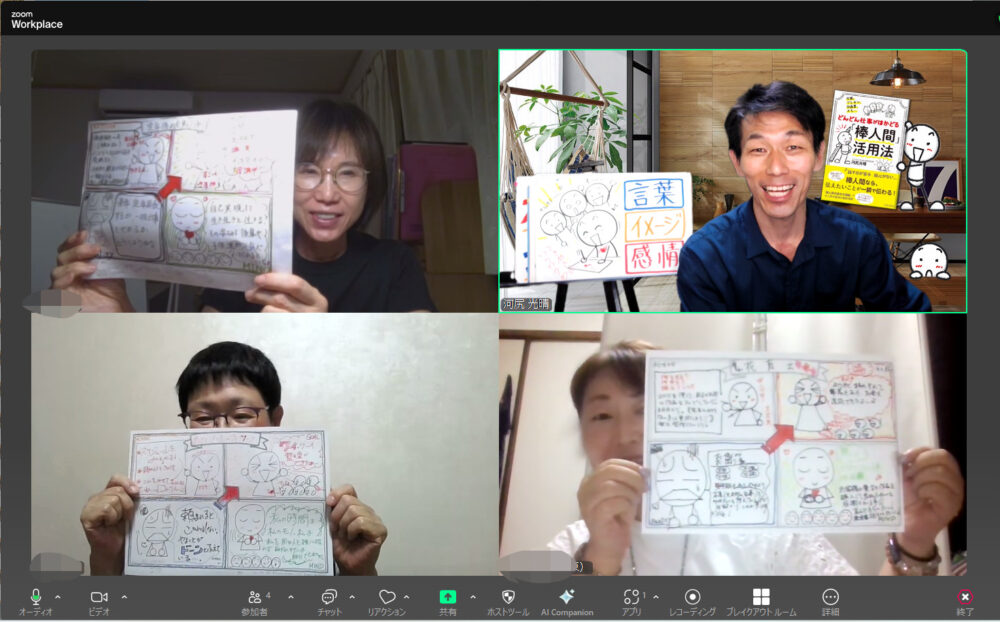Launch AI Companion sparkle icon

click(567, 597)
